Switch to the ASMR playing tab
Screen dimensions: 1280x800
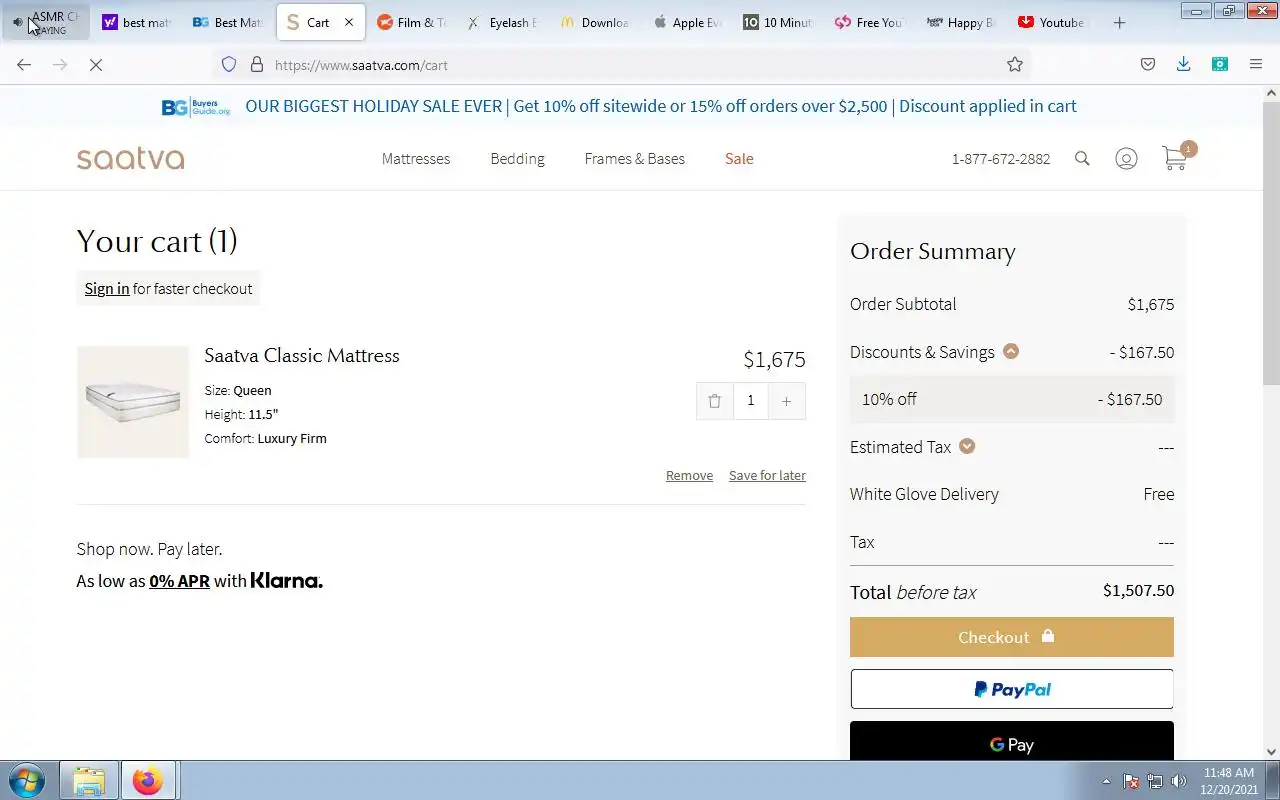tap(47, 22)
